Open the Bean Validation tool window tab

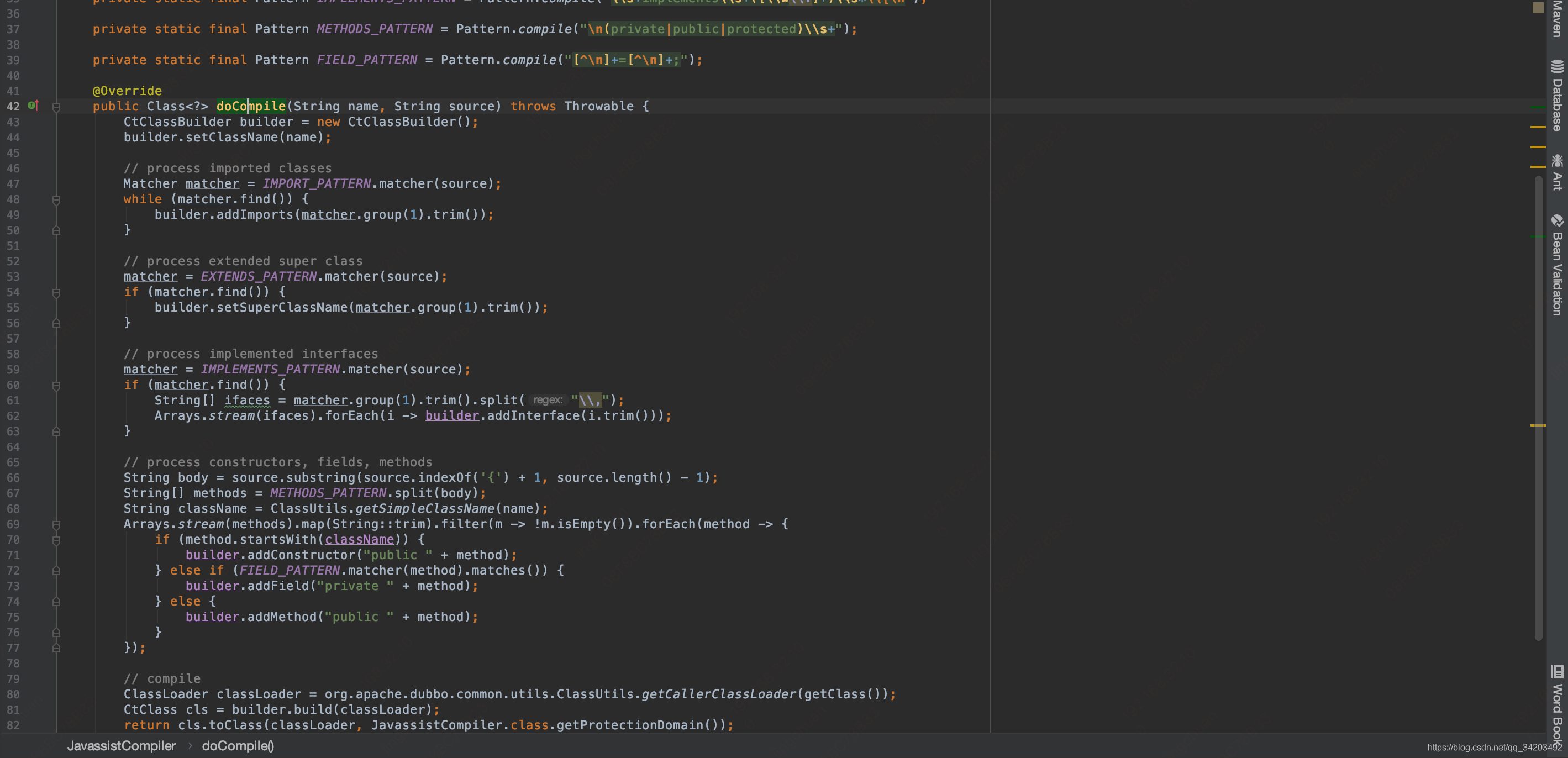(x=1557, y=265)
